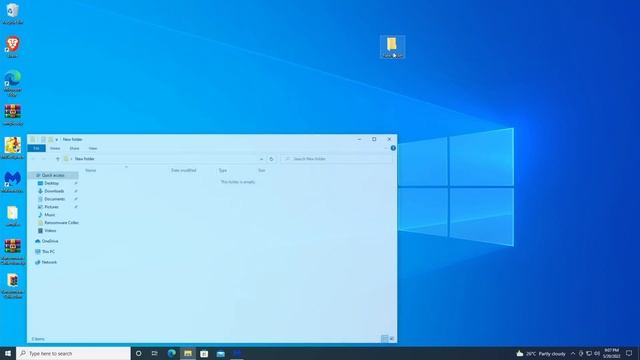640x360 pixels.
Task: Click the New folder icon in Explorer's title bar
Action: (x=51, y=140)
